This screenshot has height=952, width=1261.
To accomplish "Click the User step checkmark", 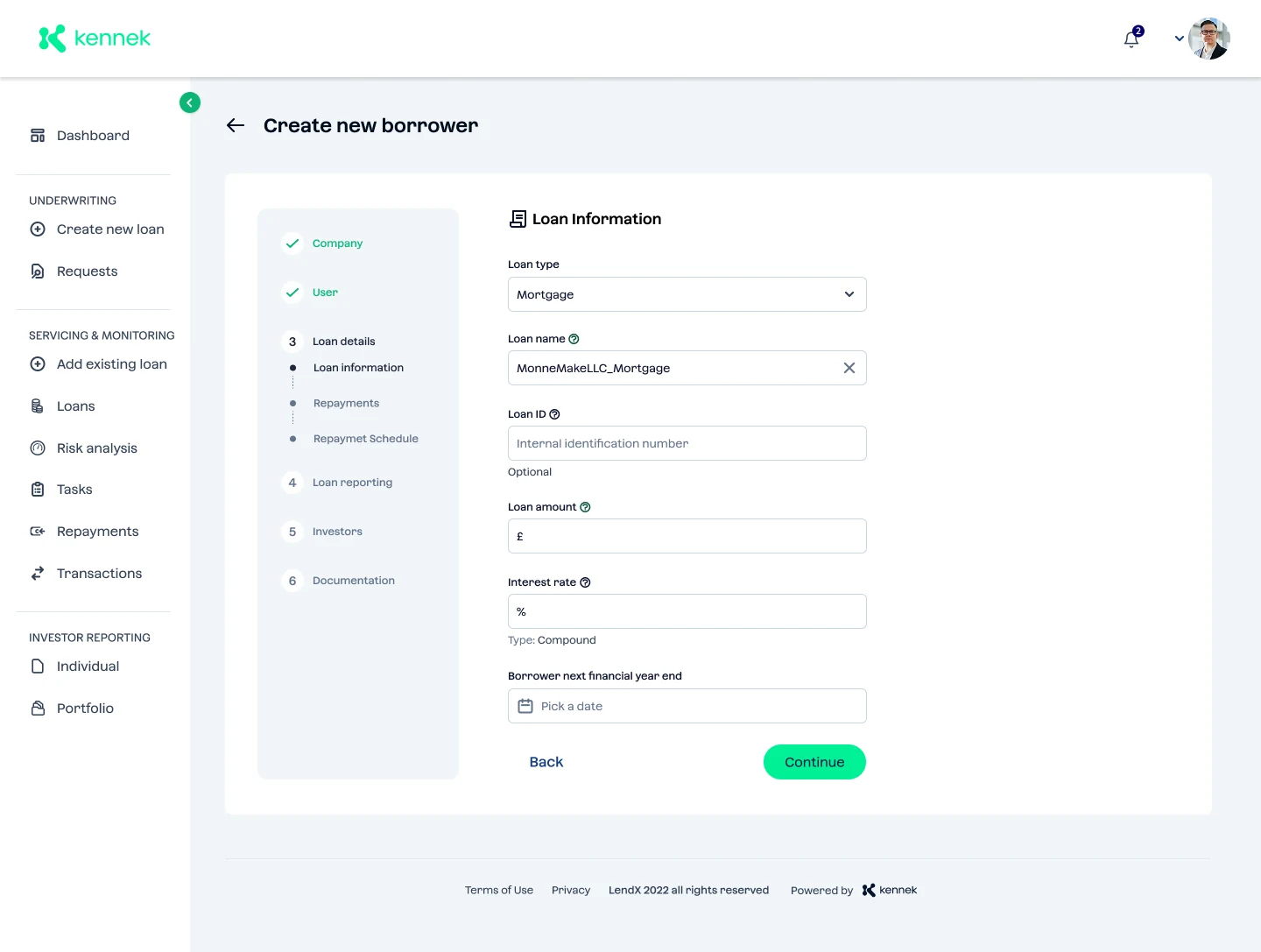I will (292, 293).
